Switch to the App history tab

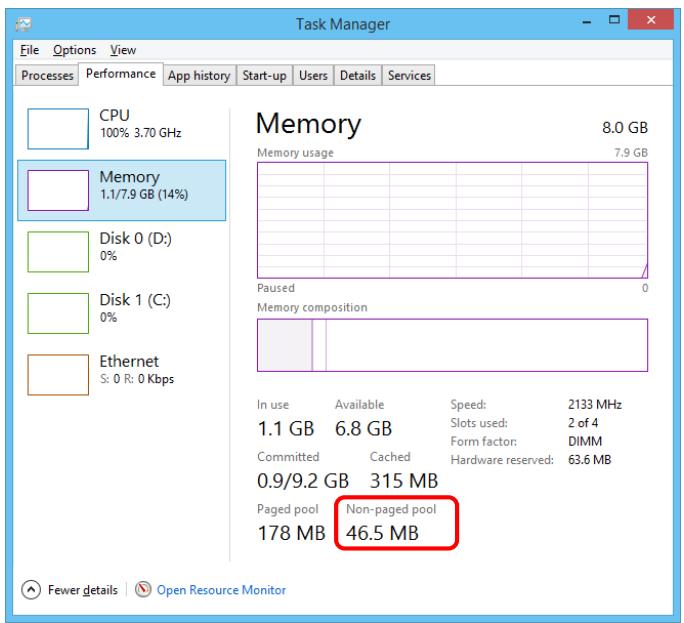pyautogui.click(x=199, y=75)
